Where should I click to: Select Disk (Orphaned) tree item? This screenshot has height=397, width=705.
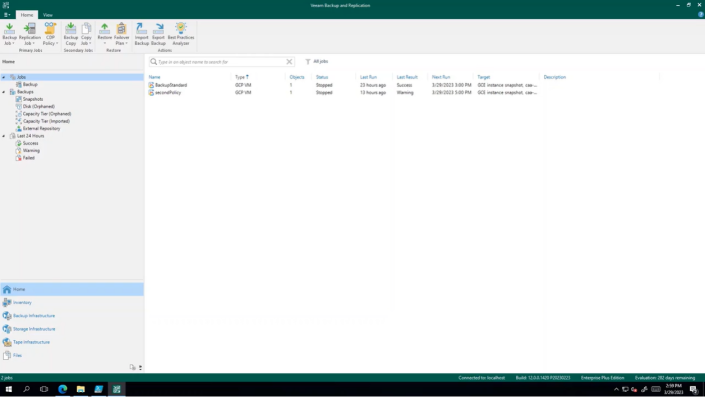click(39, 107)
